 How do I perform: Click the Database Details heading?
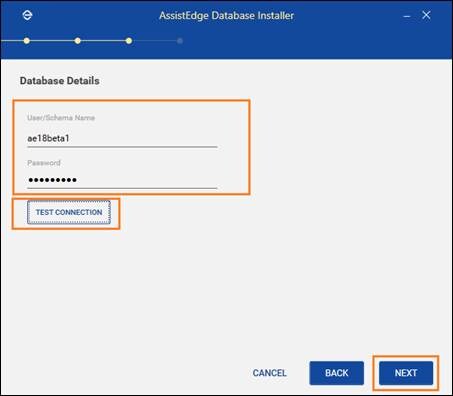point(59,81)
